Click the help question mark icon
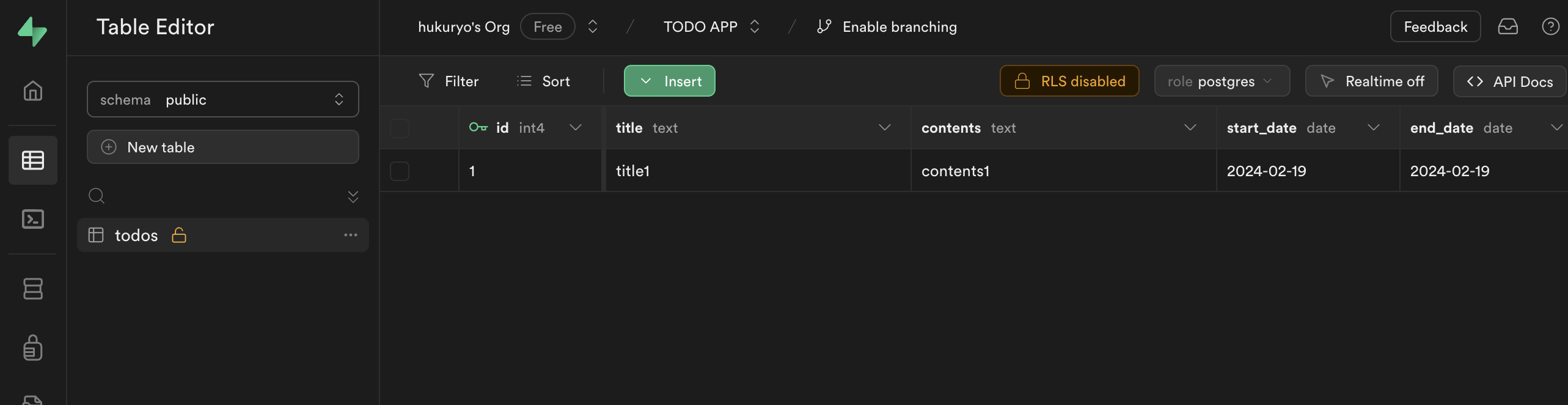The height and width of the screenshot is (405, 1568). point(1550,27)
